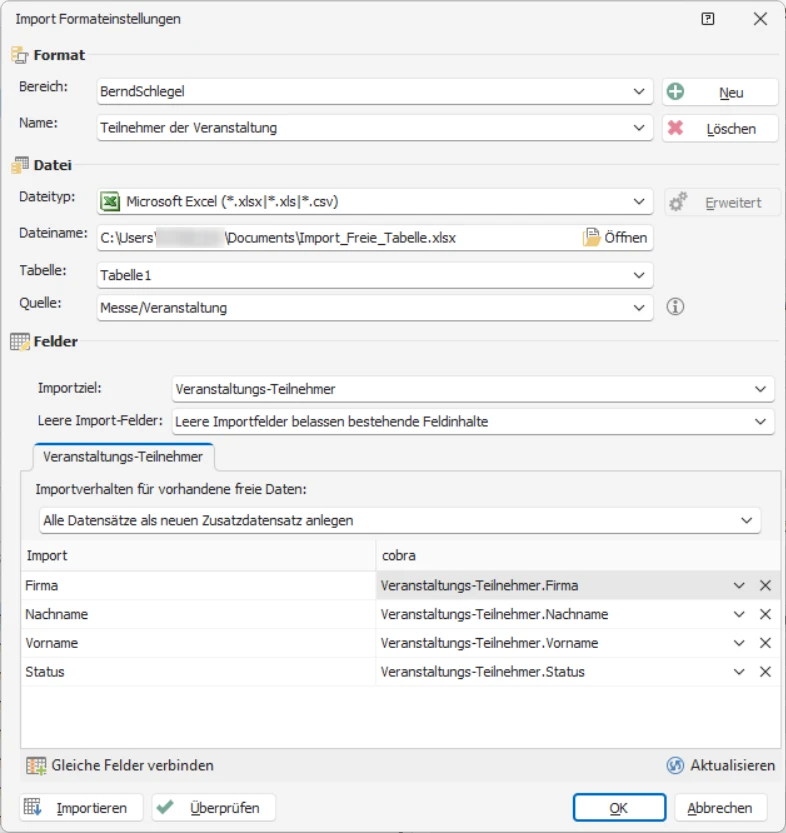786x833 pixels.
Task: Open the dialog help question mark
Action: pyautogui.click(x=709, y=18)
